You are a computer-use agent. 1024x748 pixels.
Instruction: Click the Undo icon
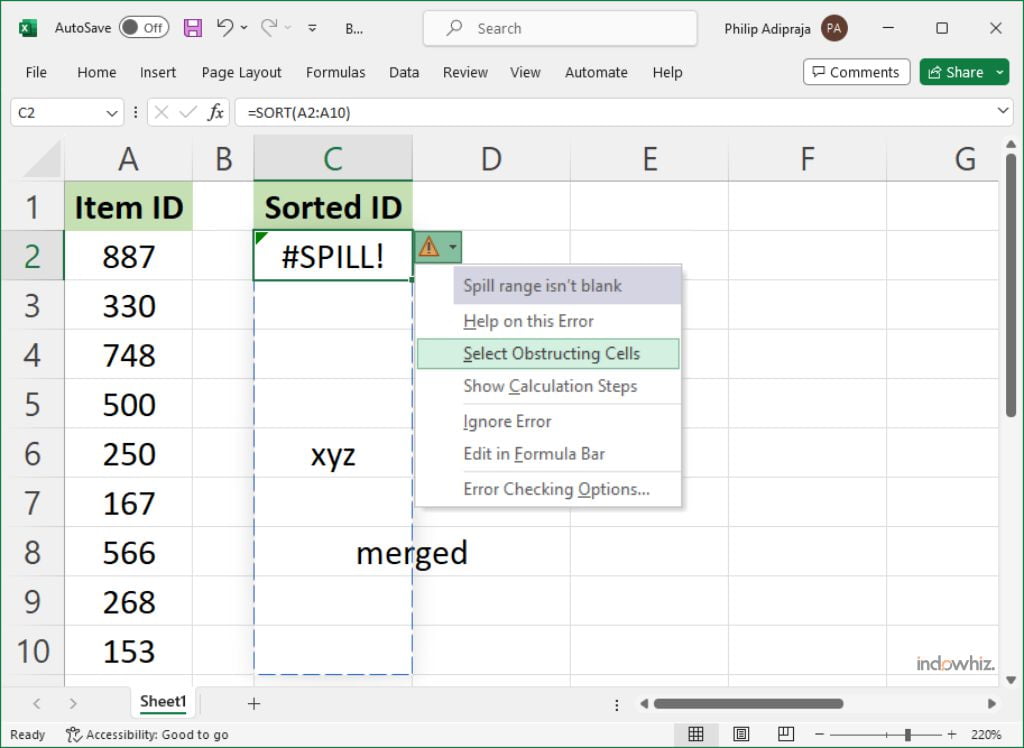(227, 28)
